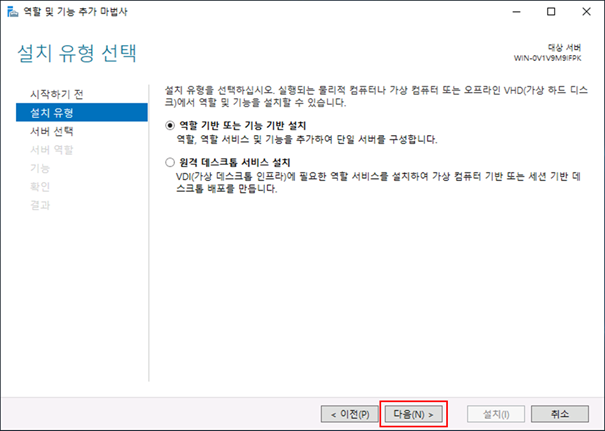This screenshot has height=431, width=605.
Task: Click the 대상 서버 label
Action: 564,47
